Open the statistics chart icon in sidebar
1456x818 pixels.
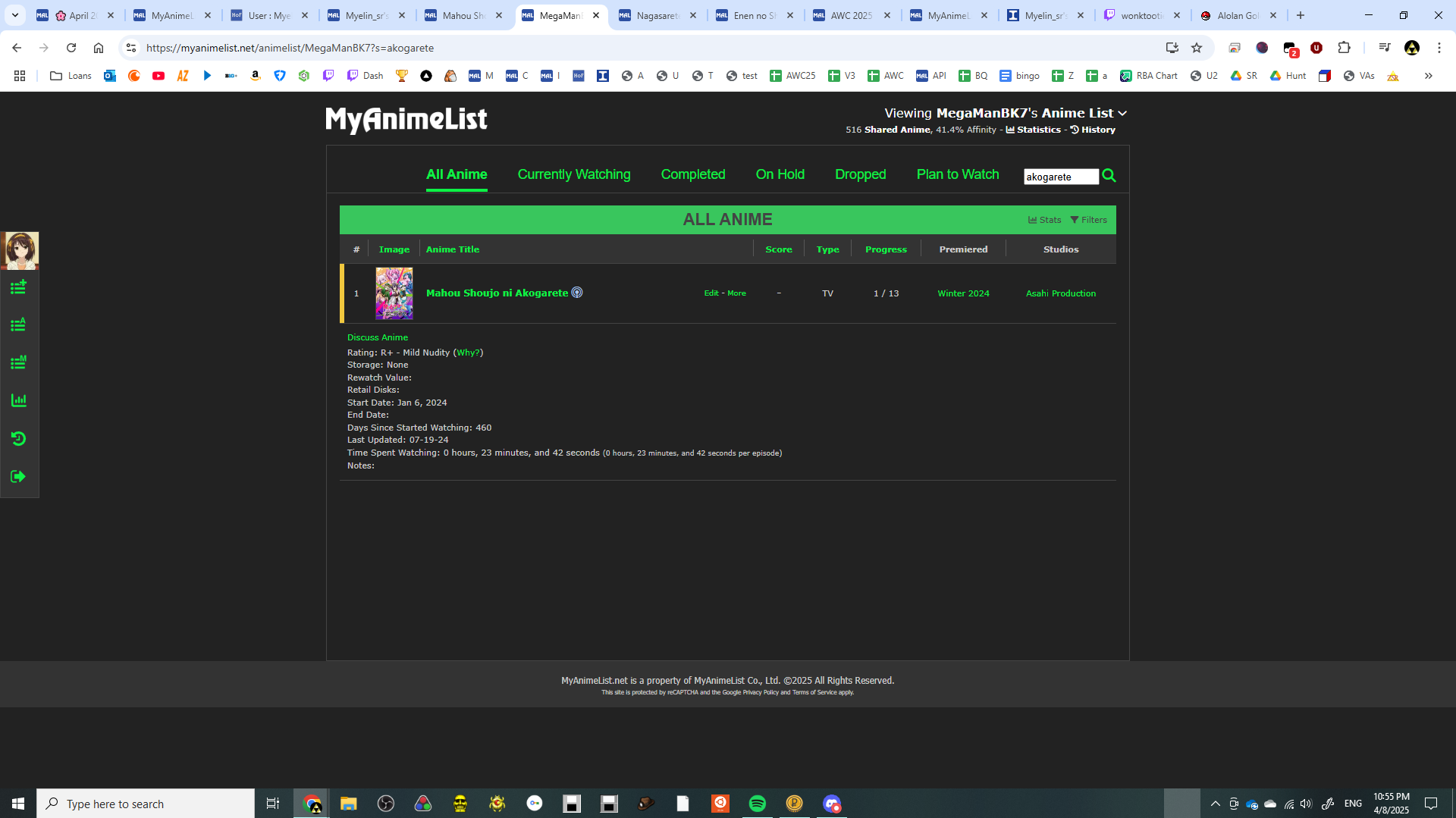pos(18,400)
